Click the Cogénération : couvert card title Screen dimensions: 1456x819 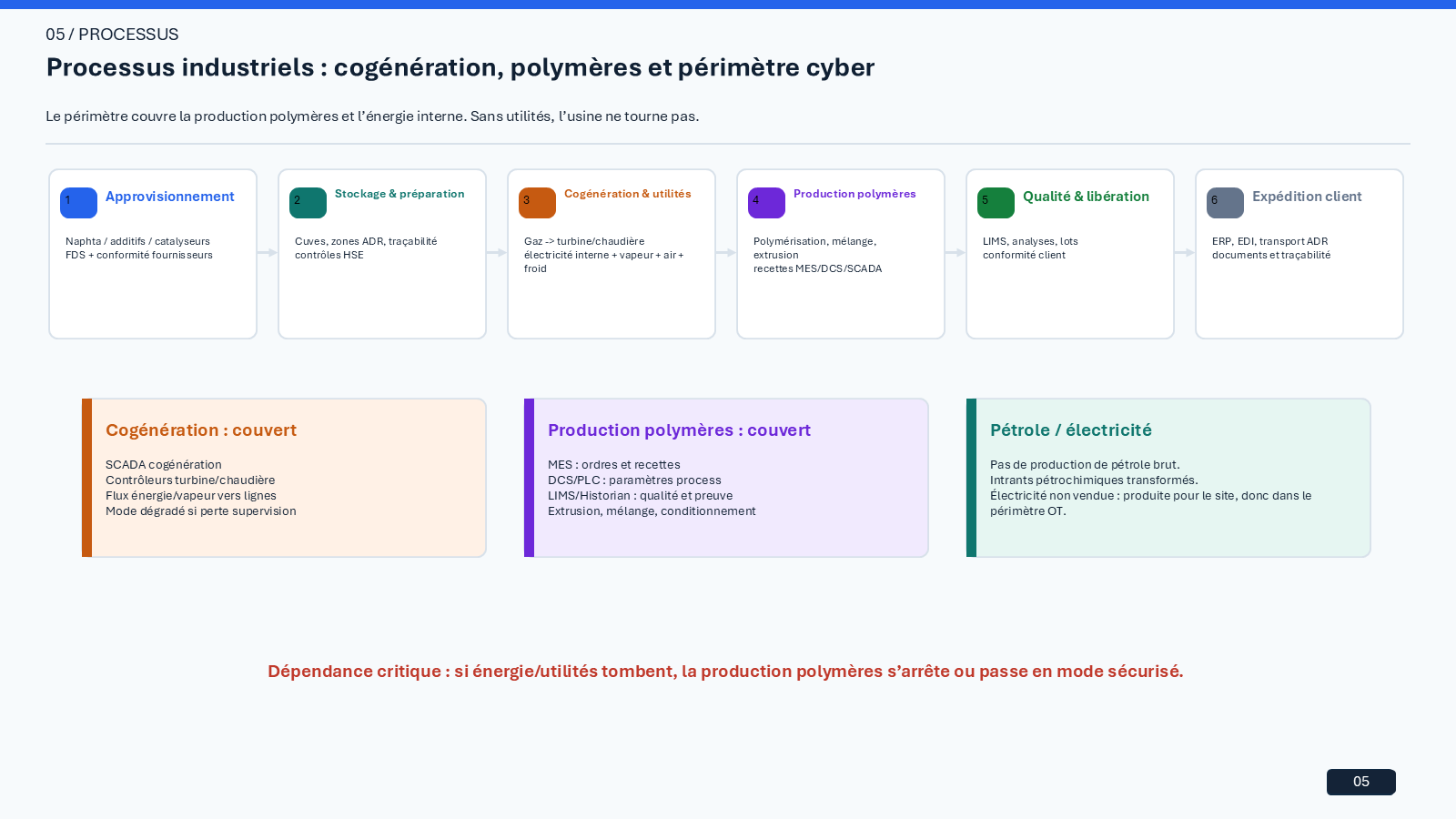(201, 430)
